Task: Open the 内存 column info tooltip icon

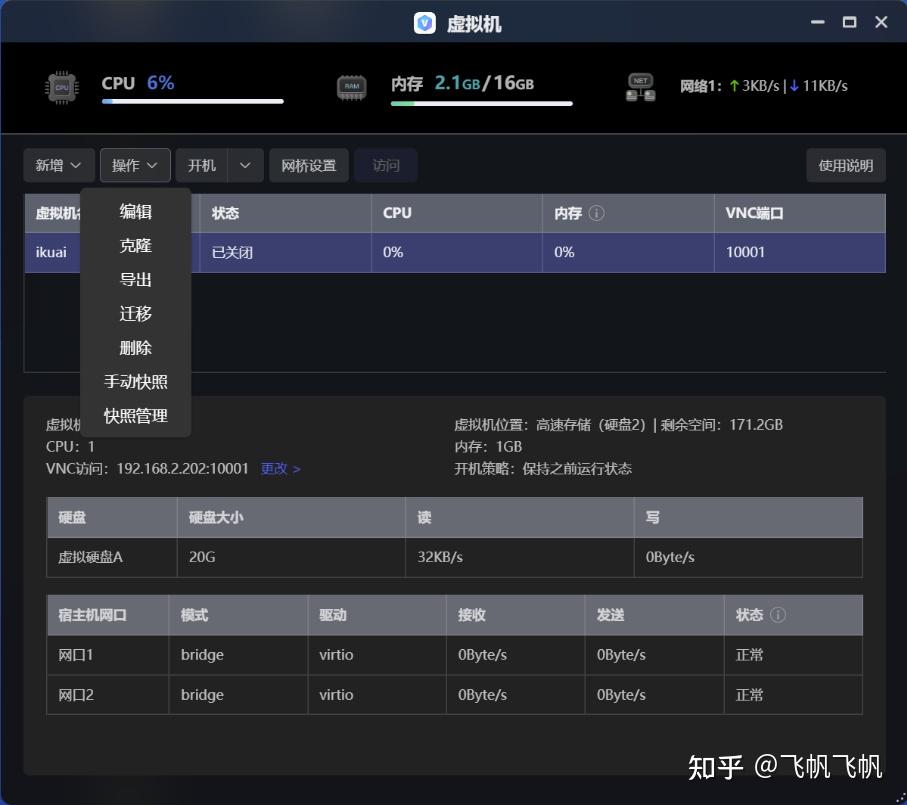Action: [596, 212]
